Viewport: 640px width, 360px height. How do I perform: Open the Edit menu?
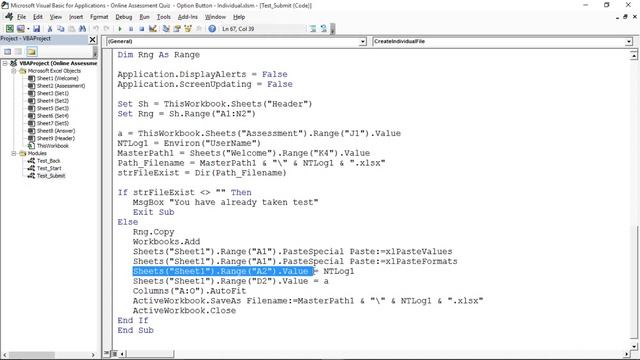(38, 17)
